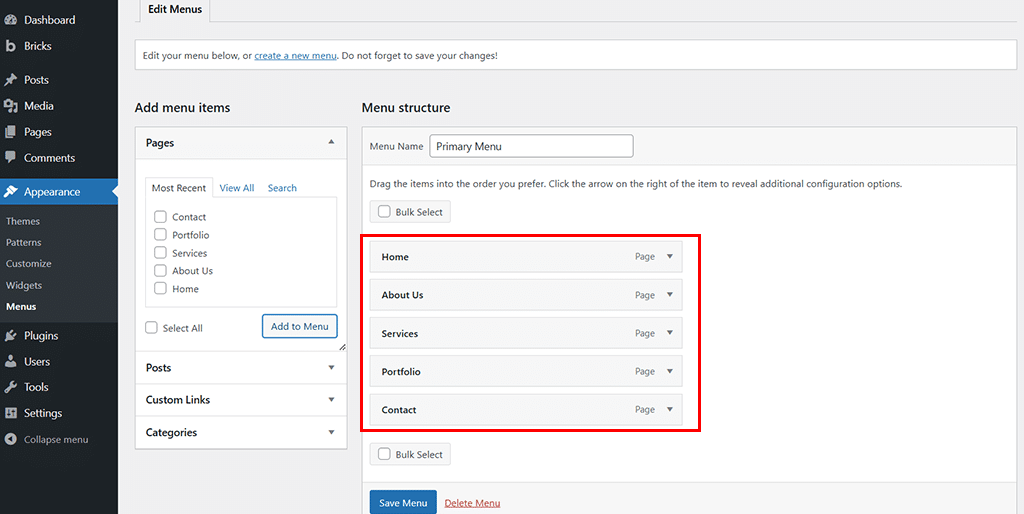The image size is (1024, 514).
Task: Click the Pages icon in sidebar
Action: [x=10, y=132]
